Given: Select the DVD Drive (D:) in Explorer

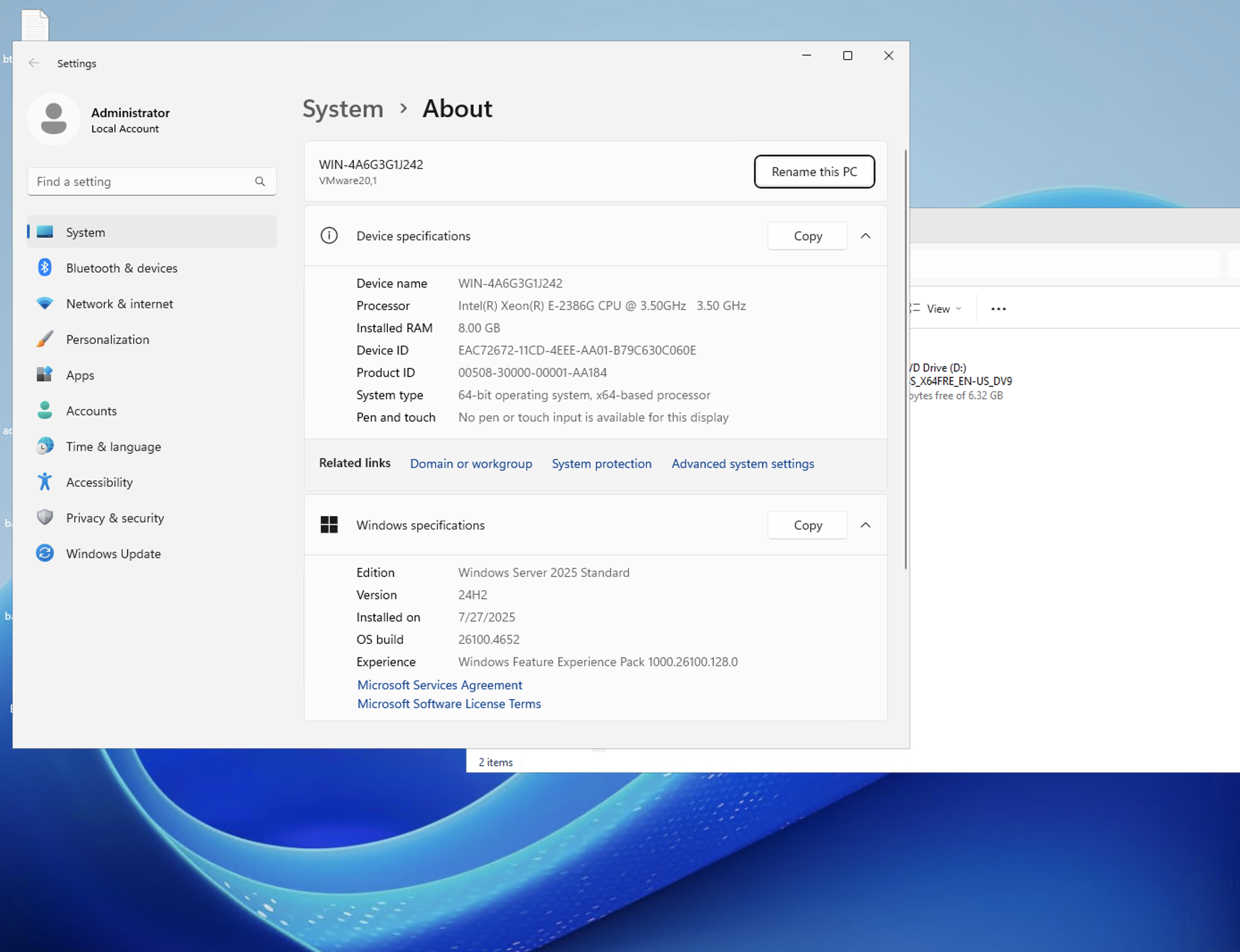Looking at the screenshot, I should (x=961, y=381).
